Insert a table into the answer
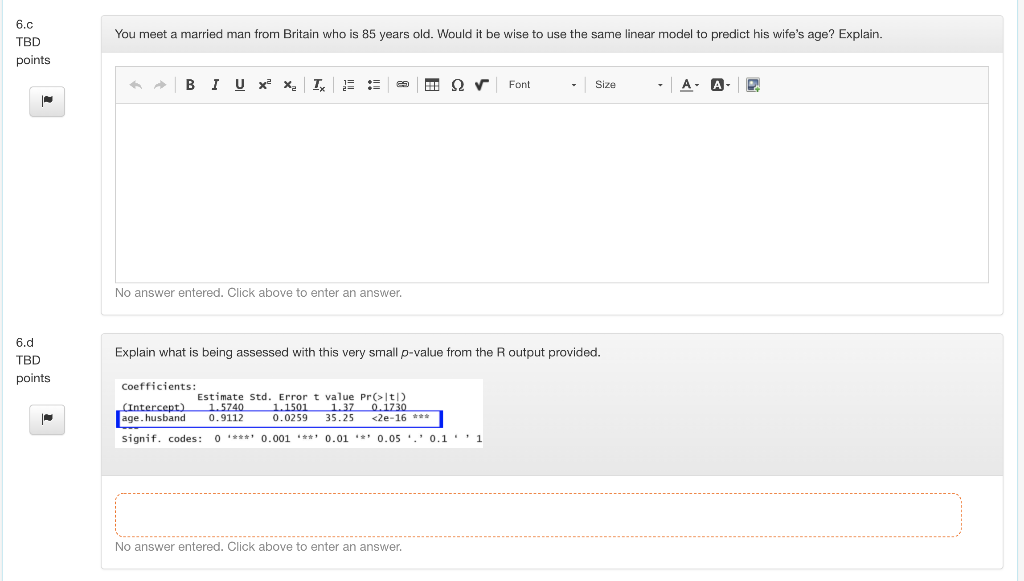 432,85
